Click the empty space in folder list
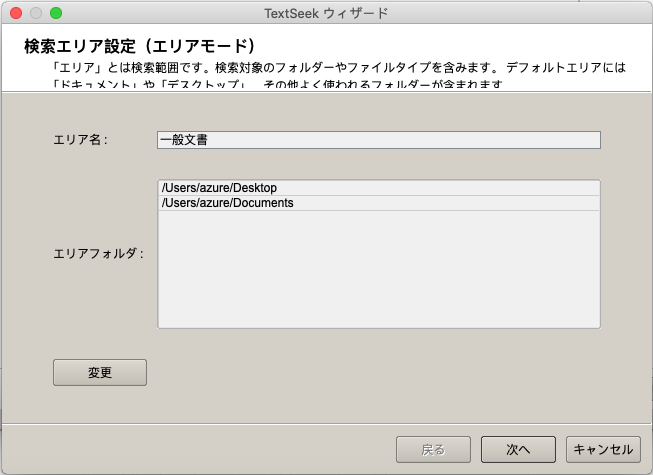This screenshot has width=653, height=475. (378, 270)
